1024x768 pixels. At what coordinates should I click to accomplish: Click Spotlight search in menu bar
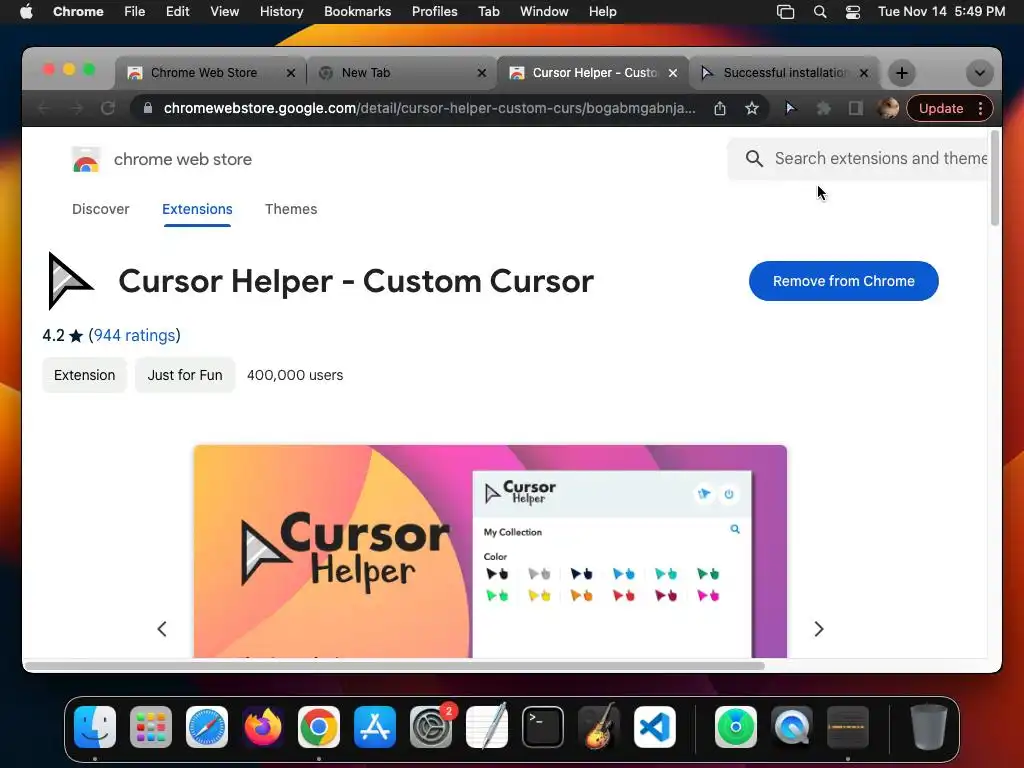820,12
